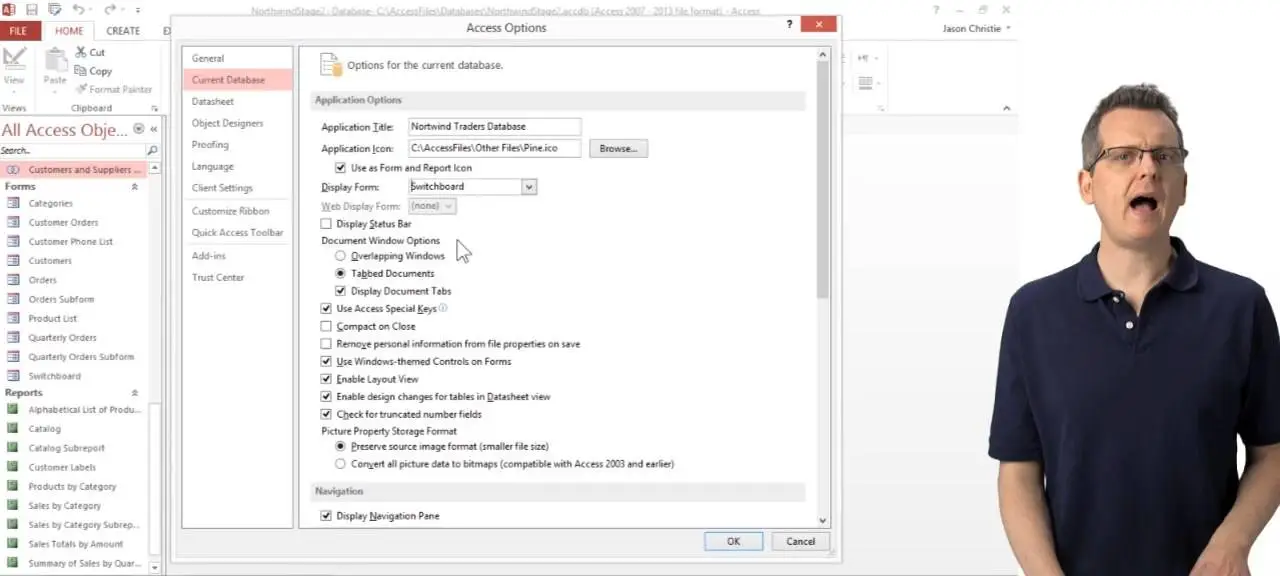Click the navigation pane search magnifier icon
1280x576 pixels.
[x=152, y=150]
